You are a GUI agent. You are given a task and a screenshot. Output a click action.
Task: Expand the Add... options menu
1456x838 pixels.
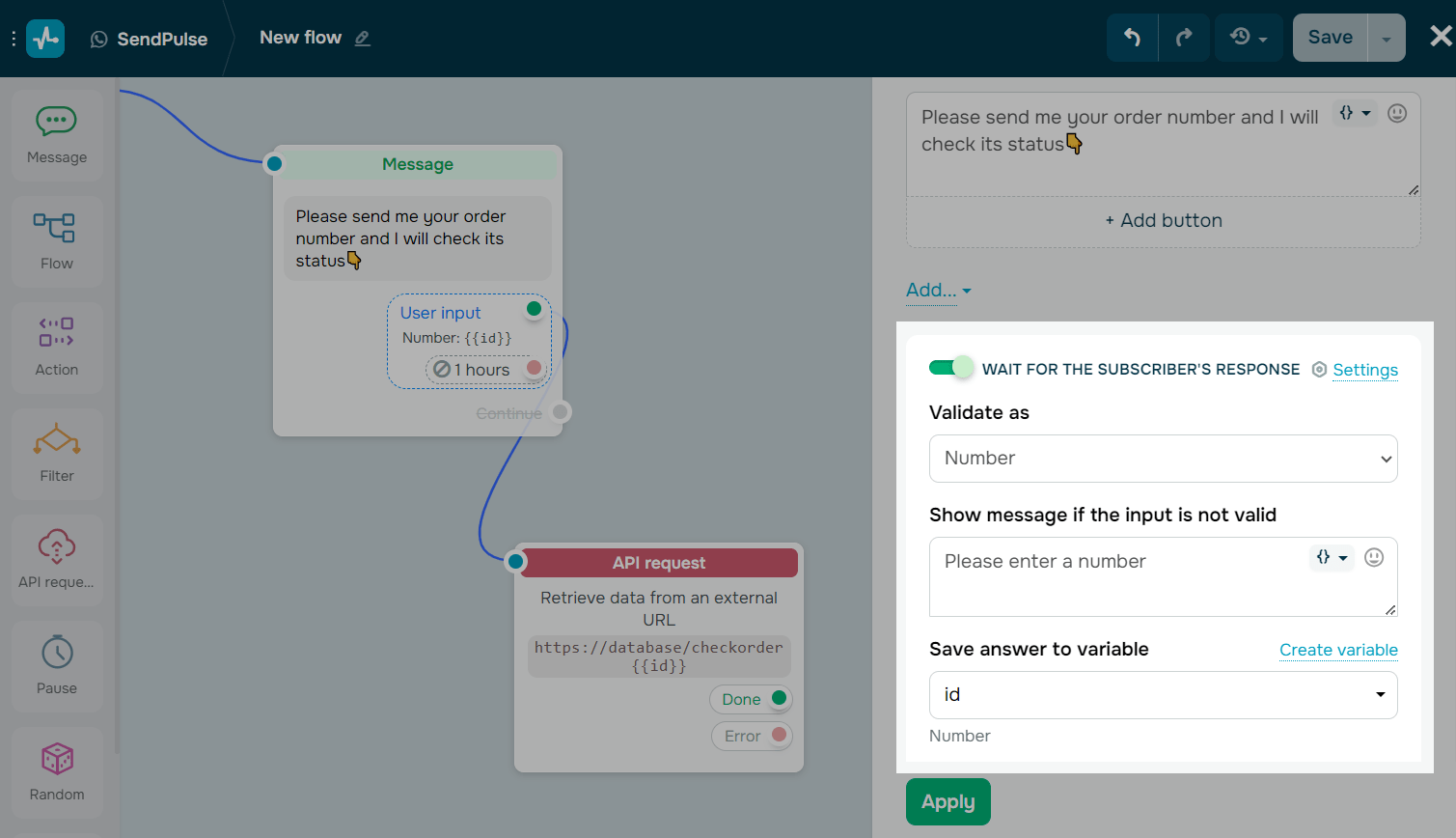coord(934,290)
